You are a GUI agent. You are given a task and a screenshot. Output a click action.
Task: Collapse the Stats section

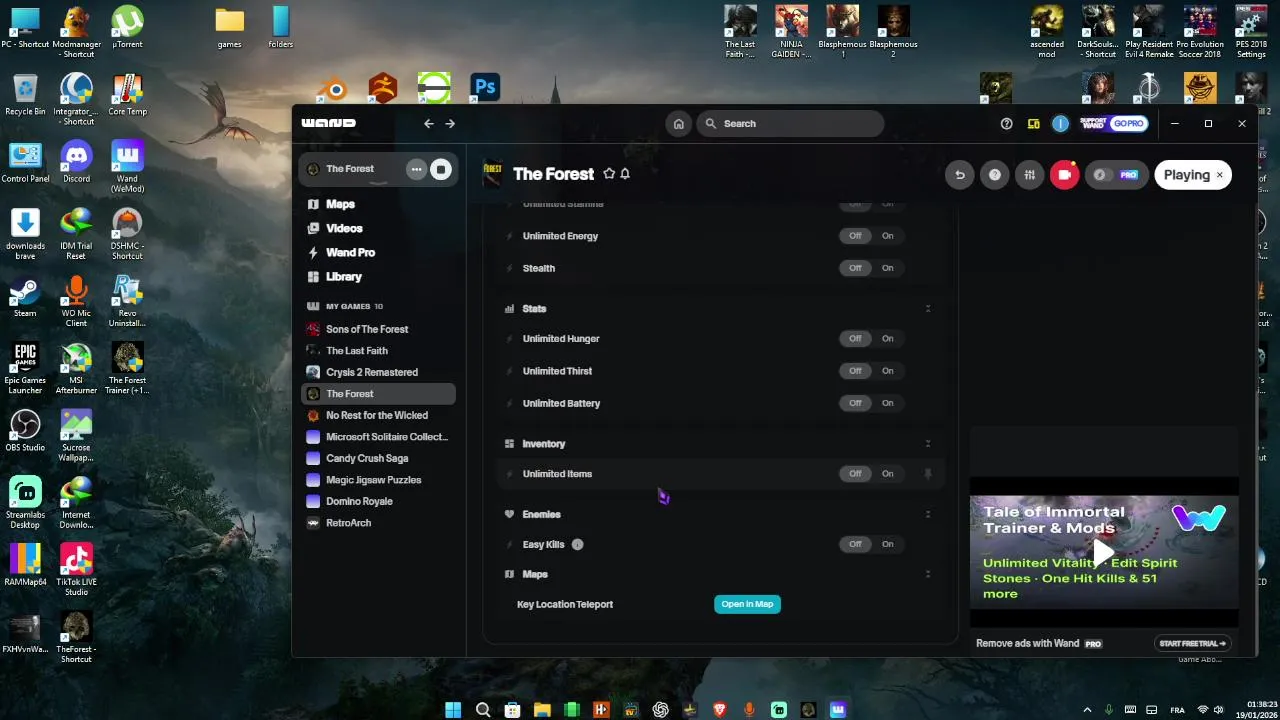(928, 309)
